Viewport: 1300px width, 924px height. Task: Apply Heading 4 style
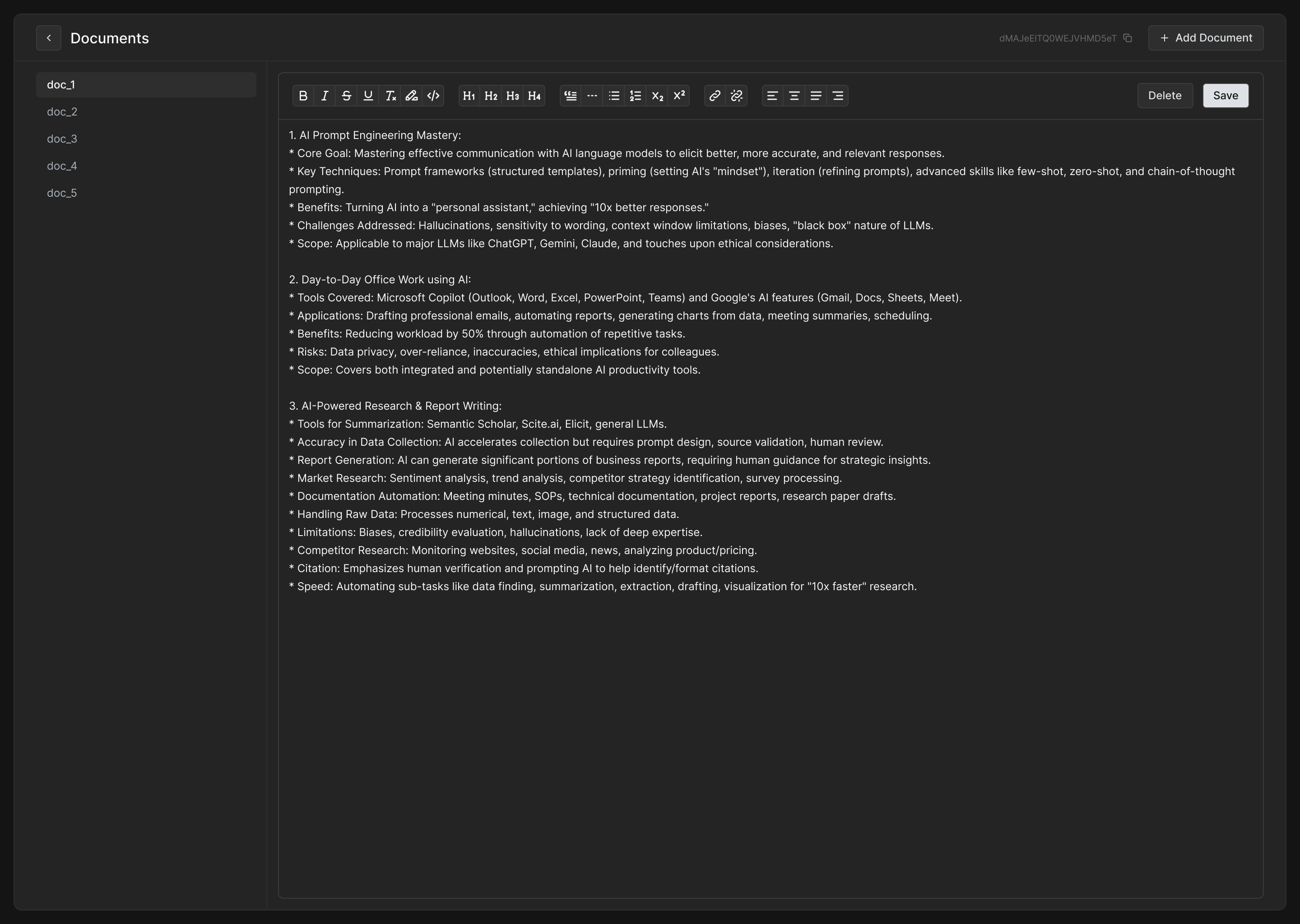(x=534, y=96)
